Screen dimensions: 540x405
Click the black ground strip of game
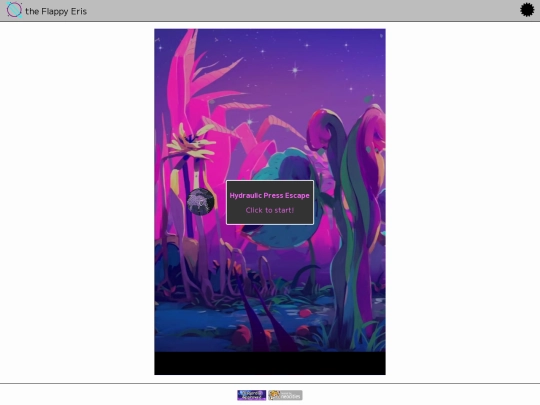pyautogui.click(x=270, y=363)
